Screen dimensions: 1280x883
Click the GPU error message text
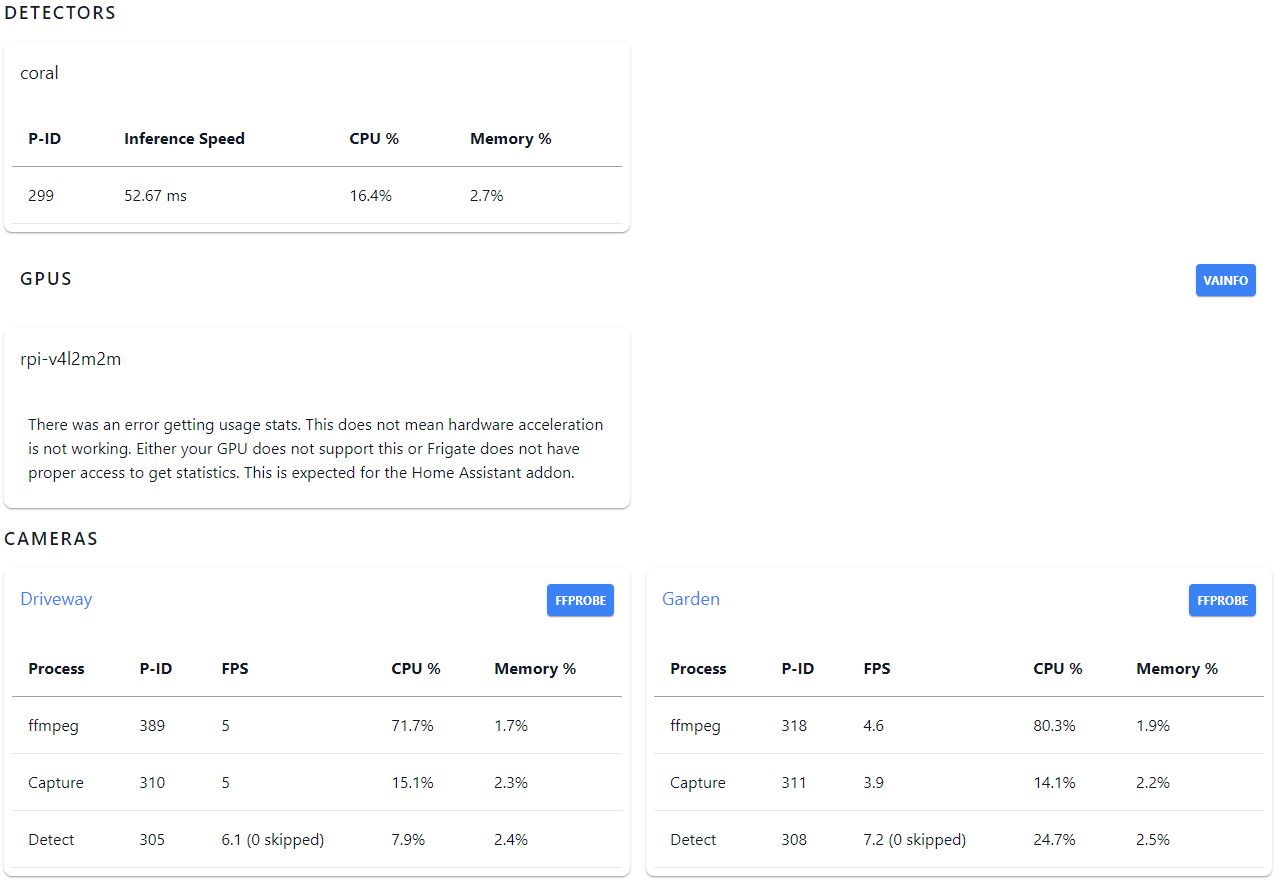click(x=316, y=448)
